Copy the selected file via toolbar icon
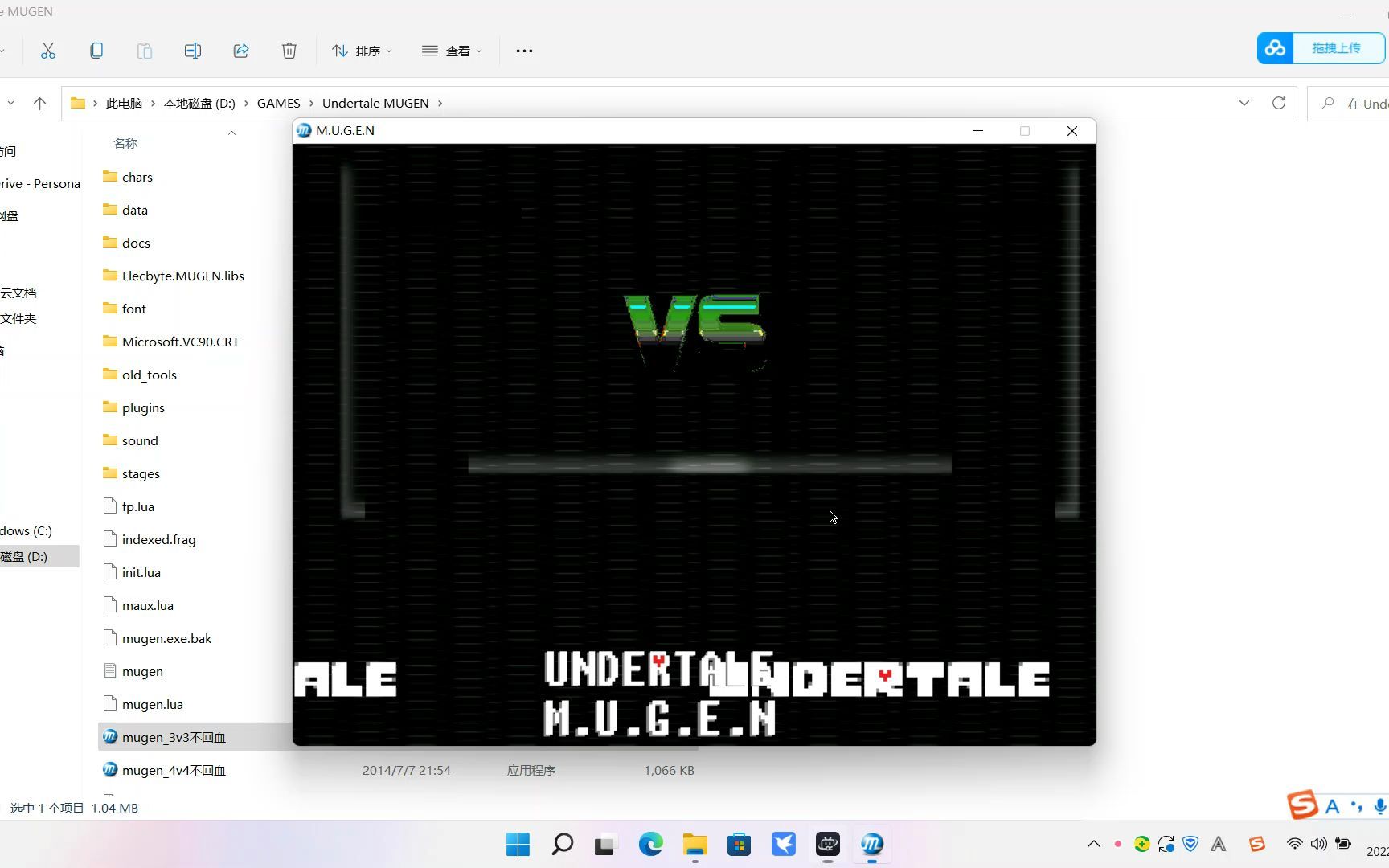Screen dimensions: 1389x868 pos(96,51)
